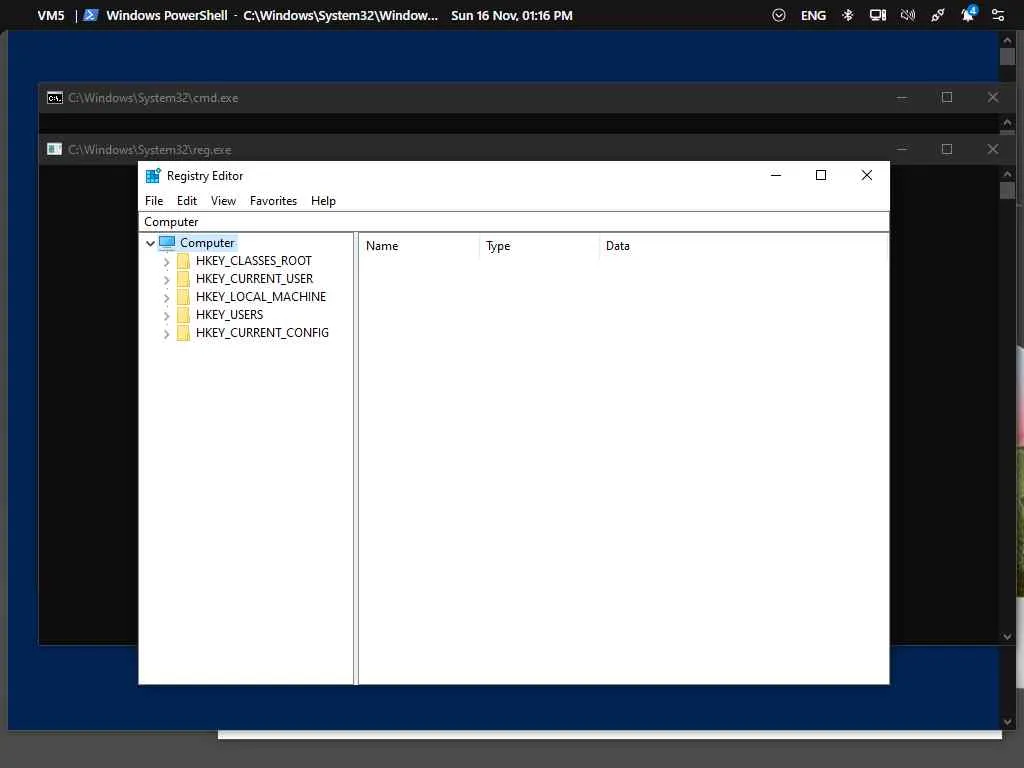Select HKEY_CLASSES_ROOT in the tree
The image size is (1024, 768).
253,261
